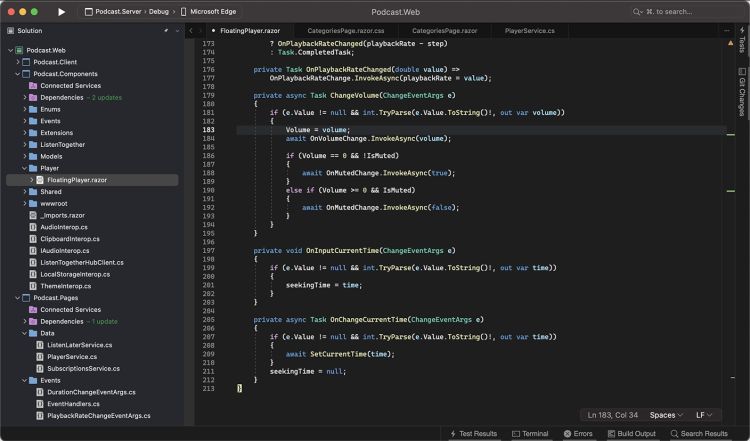Screen dimensions: 750x441
Task: Expand FloatingPlayer.razor nested files
Action: [32, 180]
